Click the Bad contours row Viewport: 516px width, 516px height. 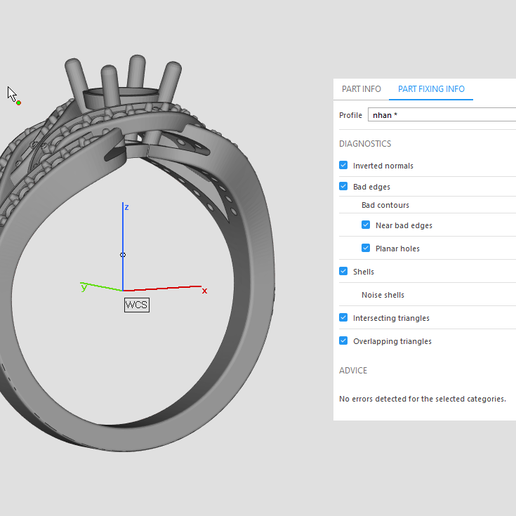pos(427,205)
